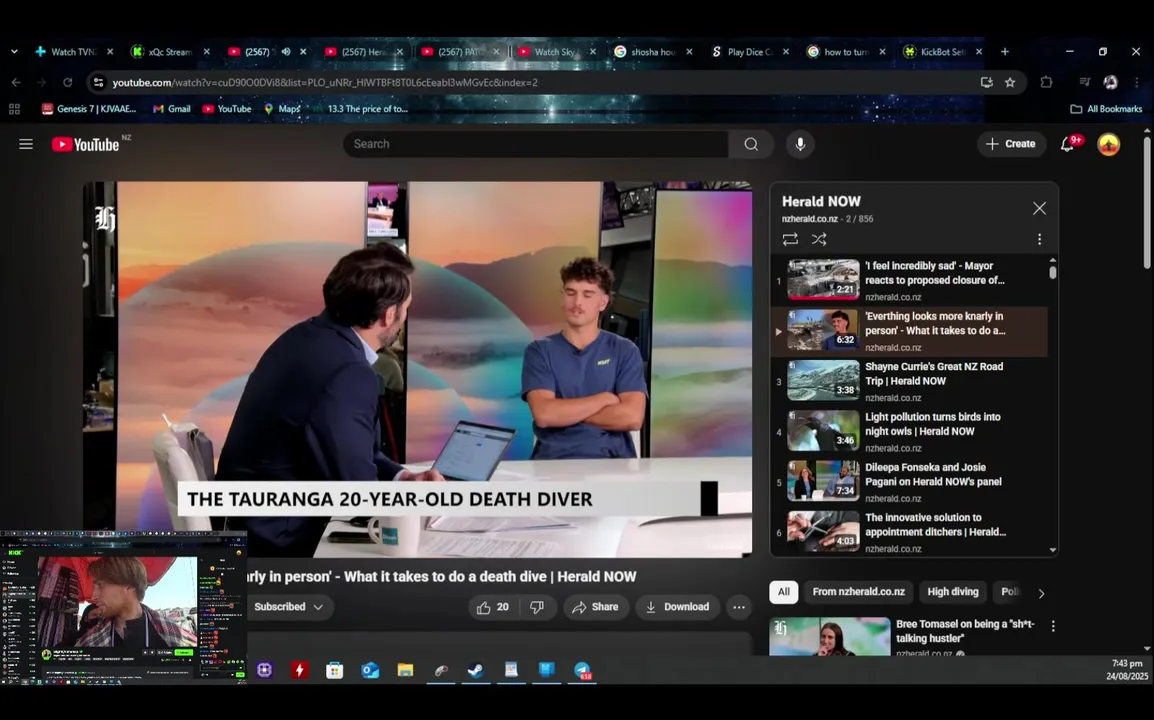Open File Explorer from taskbar

pos(406,670)
